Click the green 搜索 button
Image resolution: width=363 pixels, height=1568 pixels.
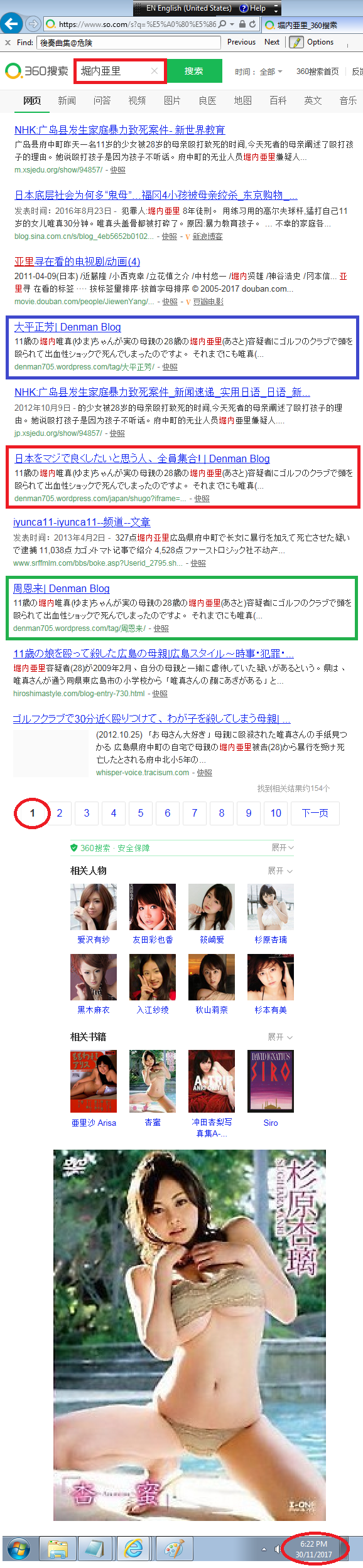pos(194,71)
